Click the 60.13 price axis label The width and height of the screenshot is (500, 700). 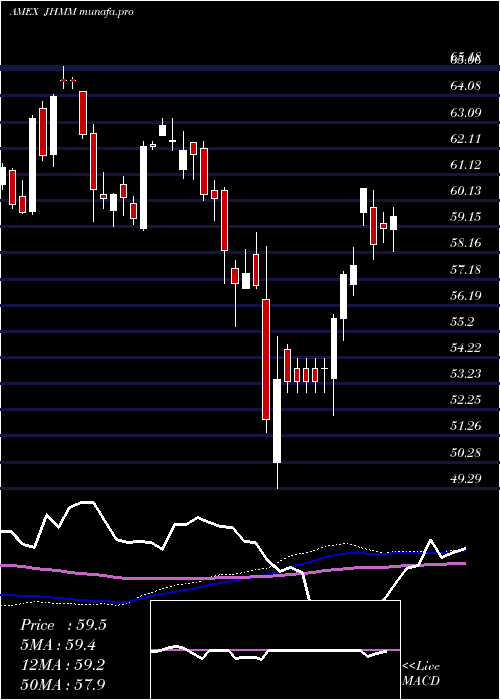pos(466,191)
